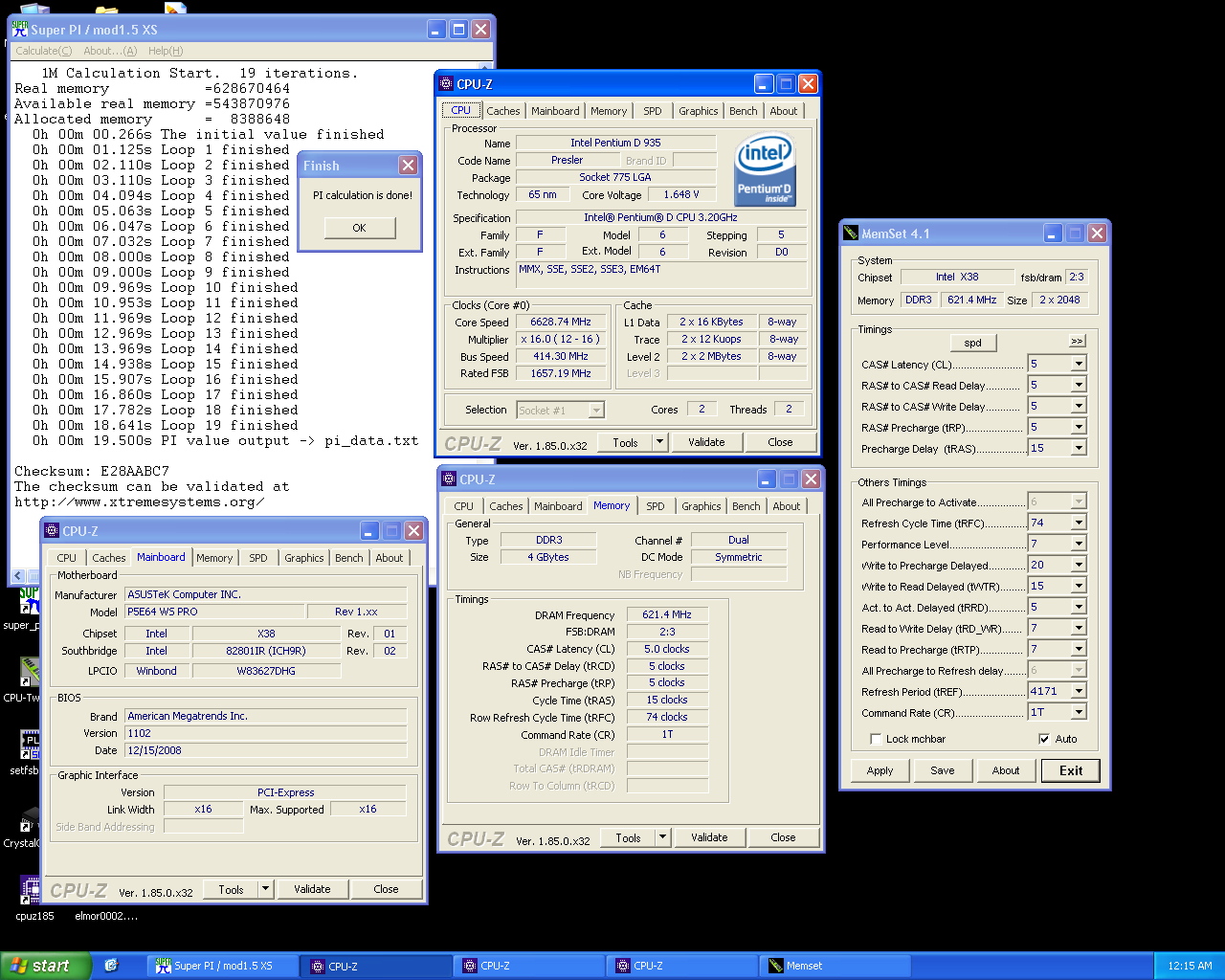Open the Write to Precharge Delayed dropdown
The image size is (1225, 980).
pos(1079,565)
